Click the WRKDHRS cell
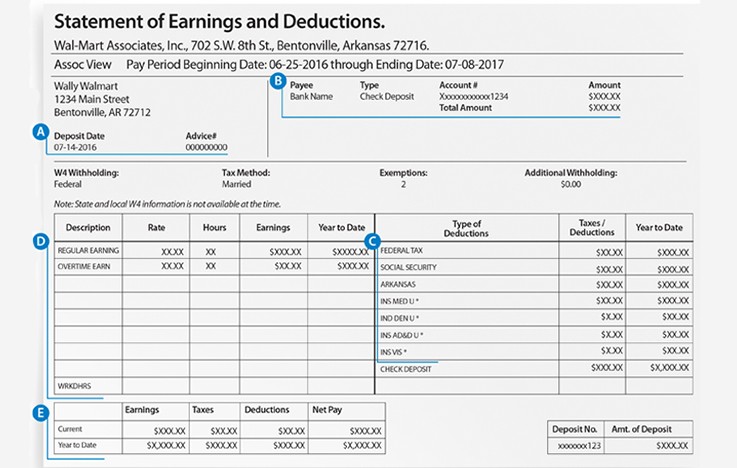This screenshot has height=468, width=737. tap(76, 384)
